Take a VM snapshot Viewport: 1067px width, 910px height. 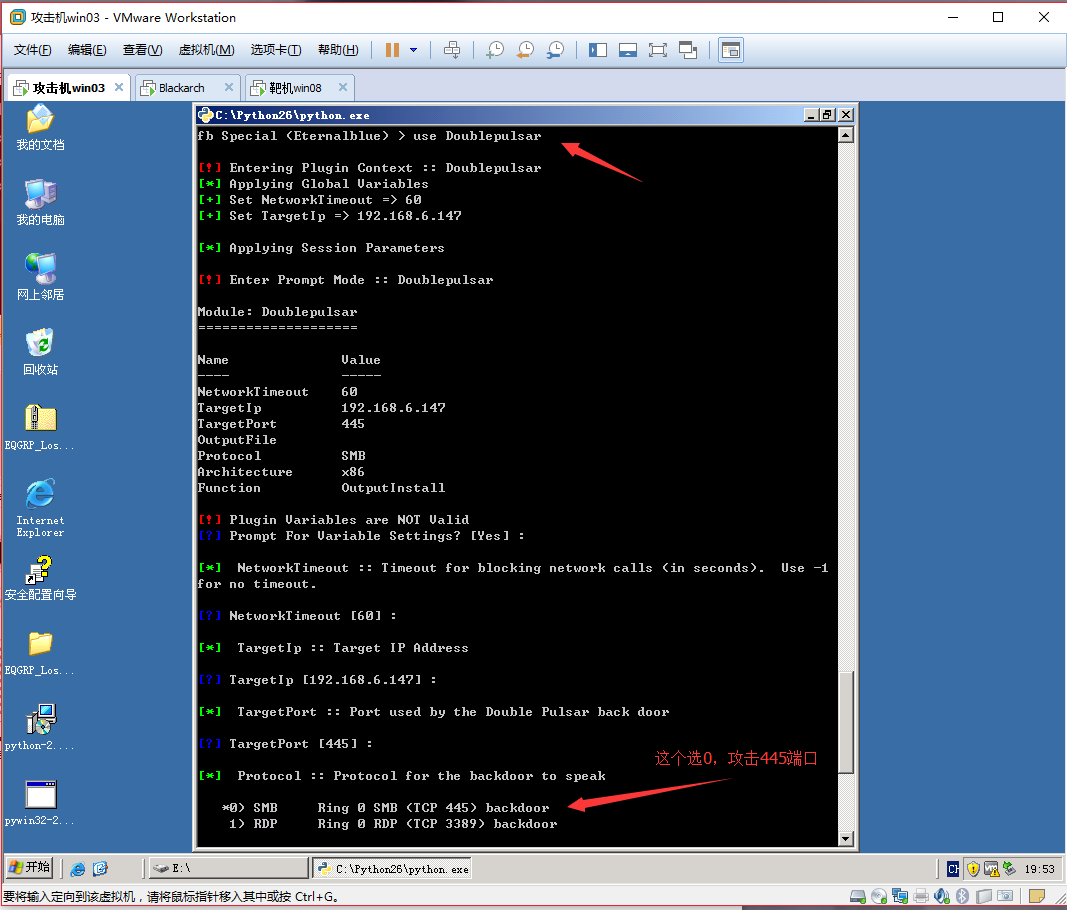point(495,50)
